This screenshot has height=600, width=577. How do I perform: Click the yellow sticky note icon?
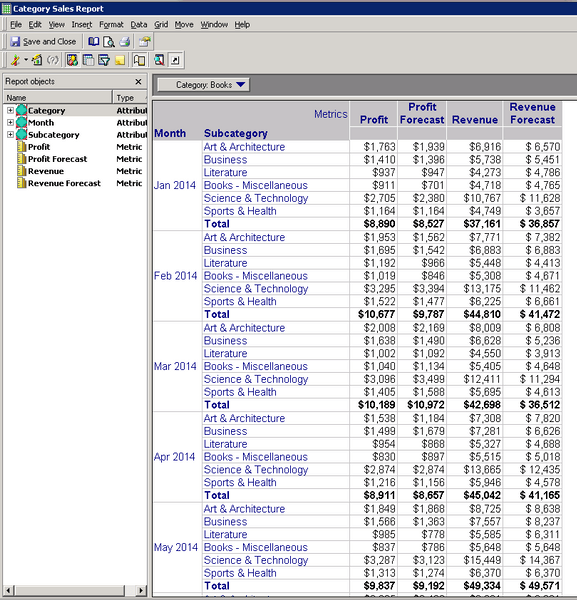tap(120, 60)
